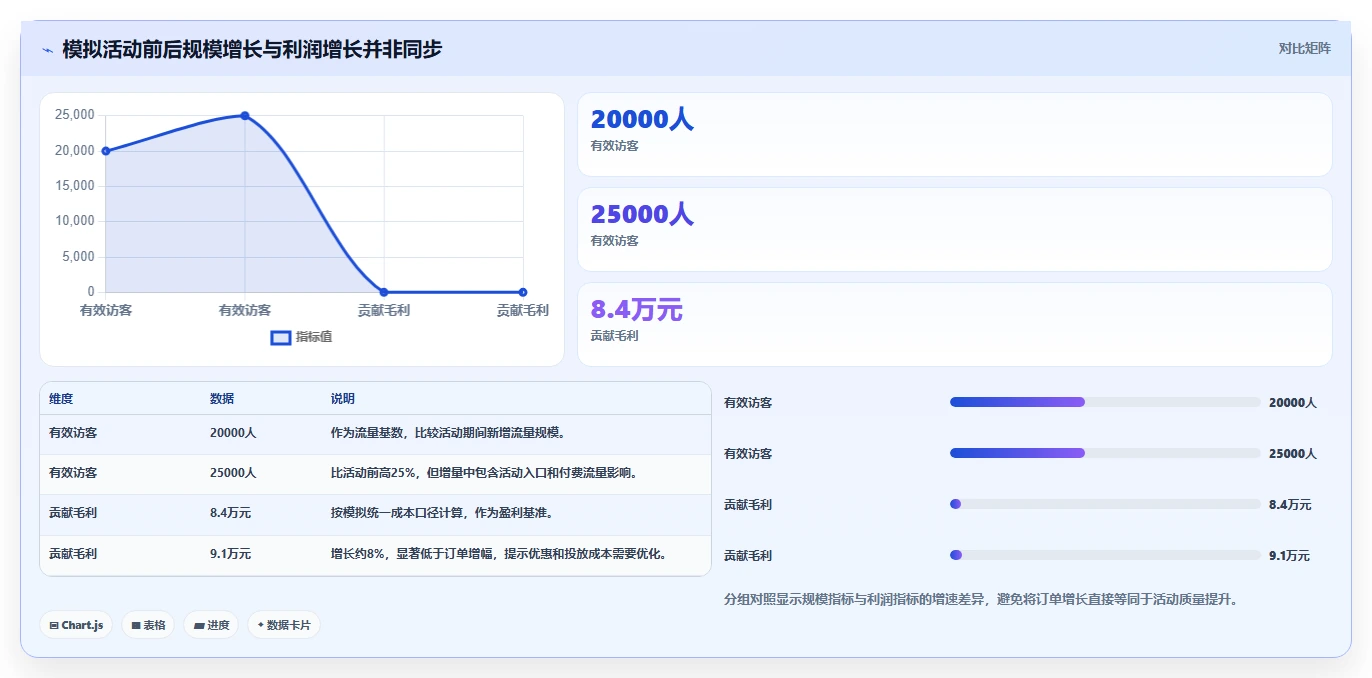Image resolution: width=1372 pixels, height=678 pixels.
Task: Select the table cell reading 20000人
Action: pyautogui.click(x=233, y=433)
